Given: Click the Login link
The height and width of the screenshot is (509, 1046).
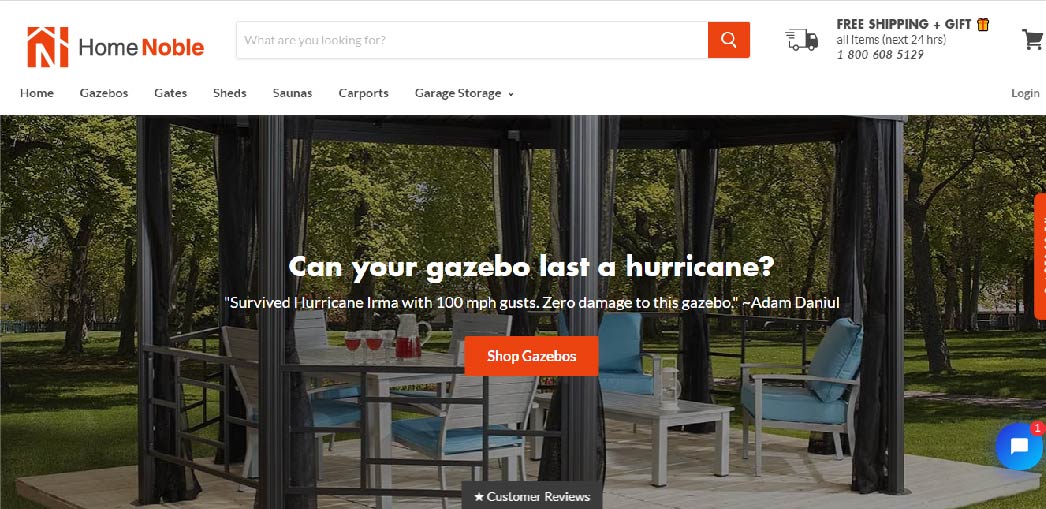Looking at the screenshot, I should (1025, 93).
